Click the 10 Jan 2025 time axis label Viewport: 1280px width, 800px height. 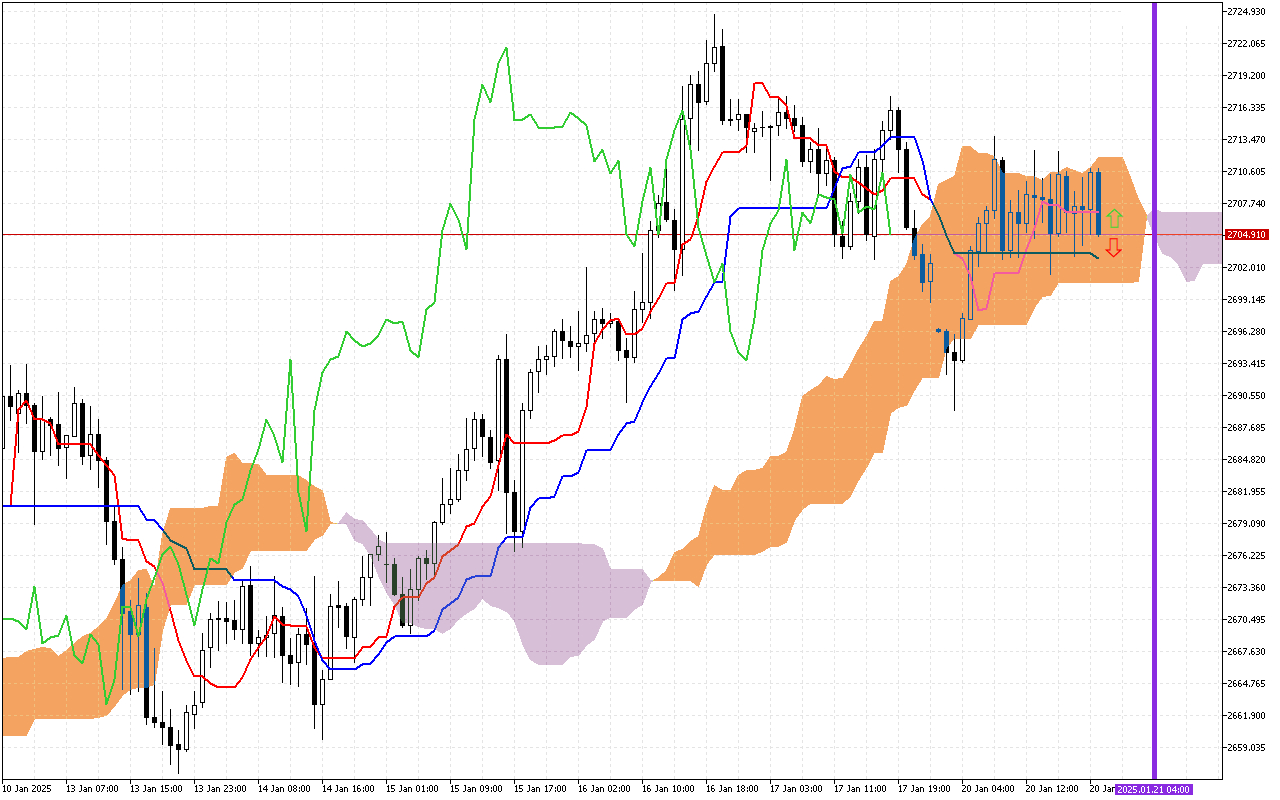click(27, 789)
